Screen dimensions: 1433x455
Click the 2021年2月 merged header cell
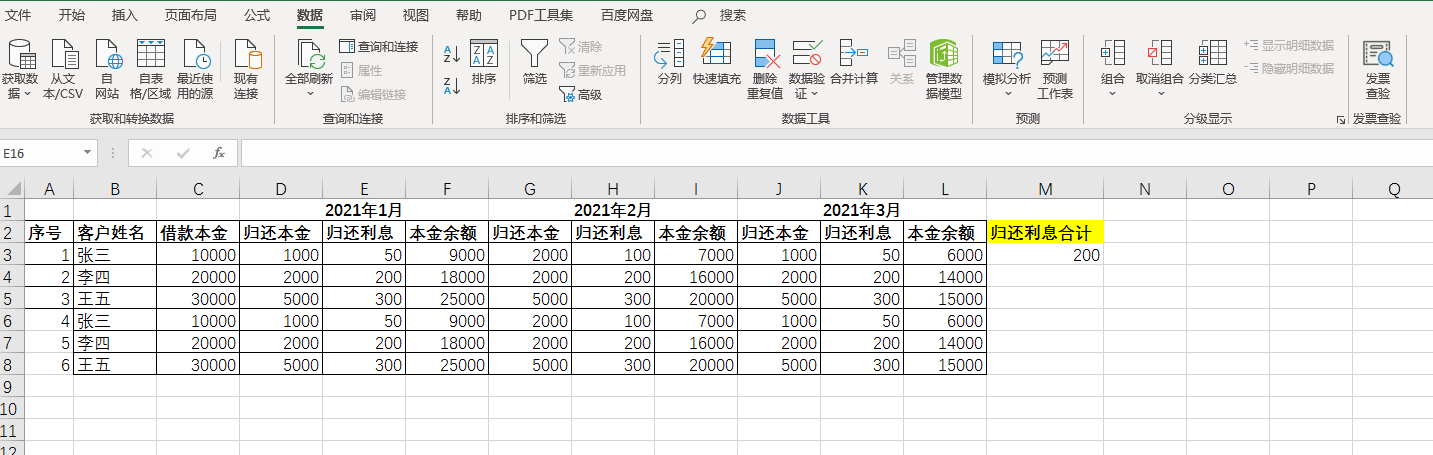point(613,211)
